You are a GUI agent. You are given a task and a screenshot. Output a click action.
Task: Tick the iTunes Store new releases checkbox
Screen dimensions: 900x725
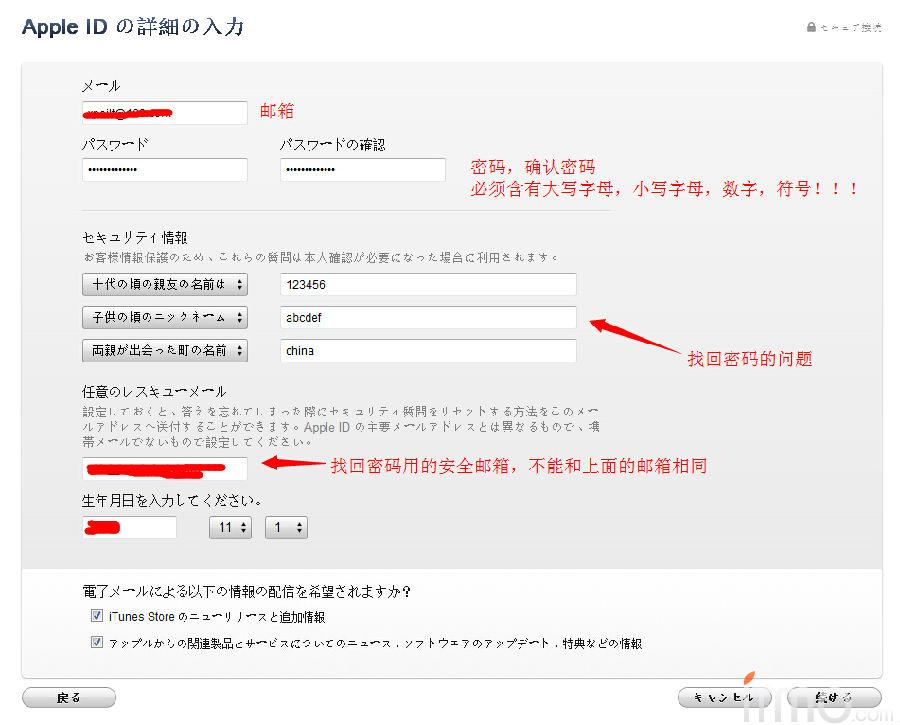point(97,616)
